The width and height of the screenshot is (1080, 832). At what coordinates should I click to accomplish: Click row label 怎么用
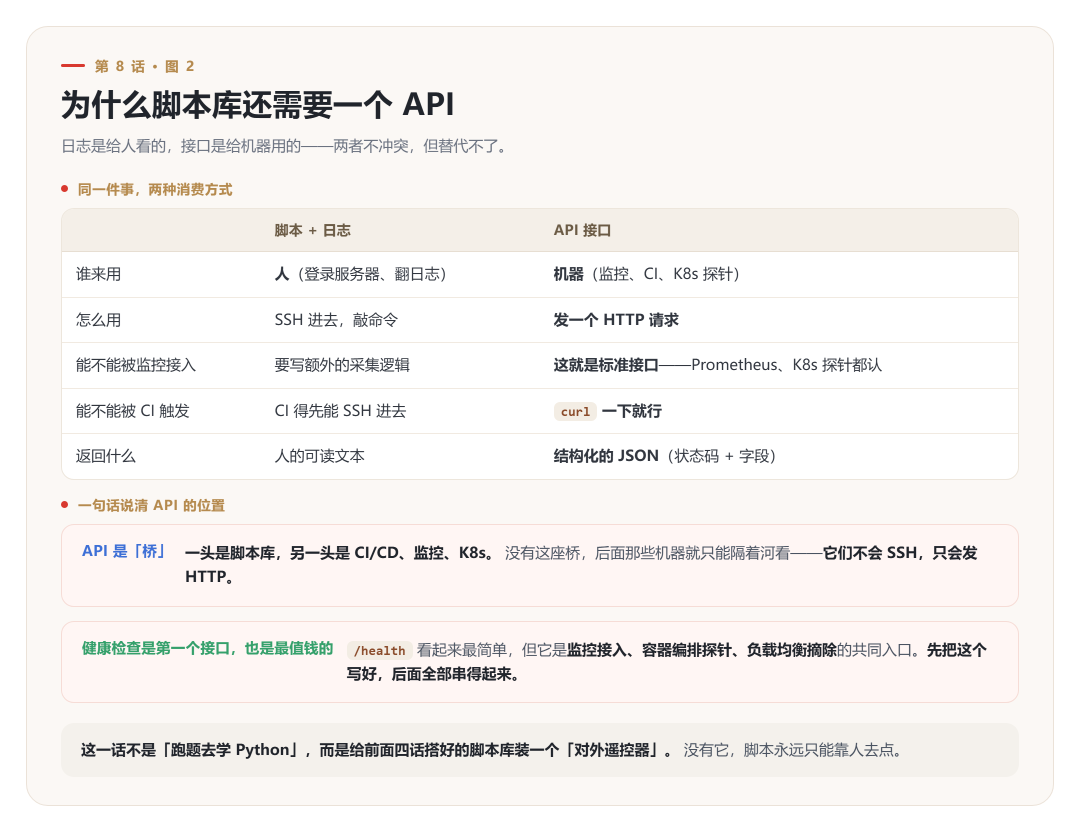98,320
